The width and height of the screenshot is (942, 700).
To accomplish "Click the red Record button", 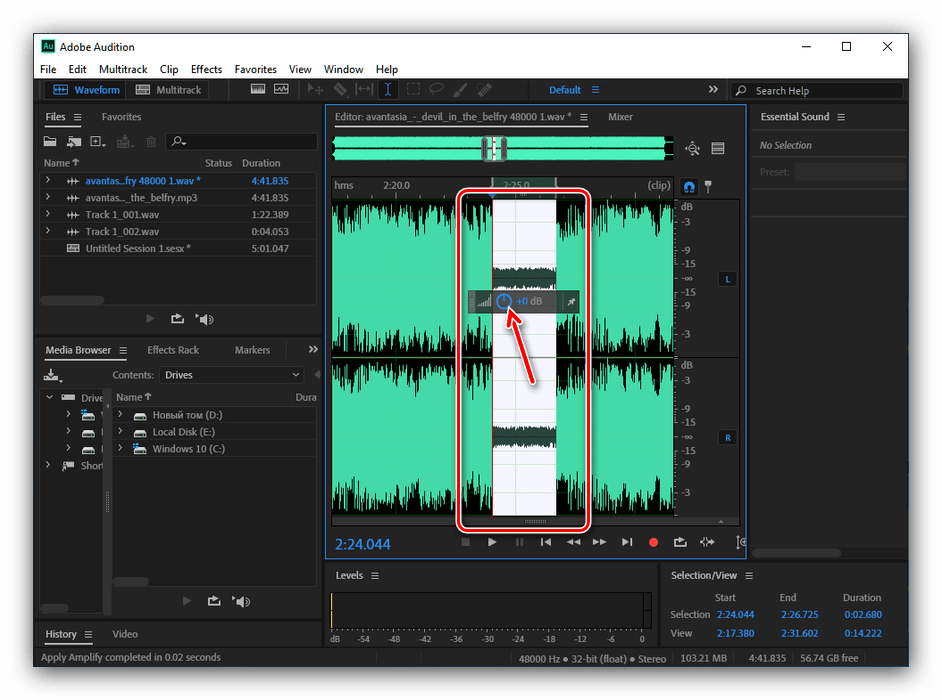I will [653, 542].
